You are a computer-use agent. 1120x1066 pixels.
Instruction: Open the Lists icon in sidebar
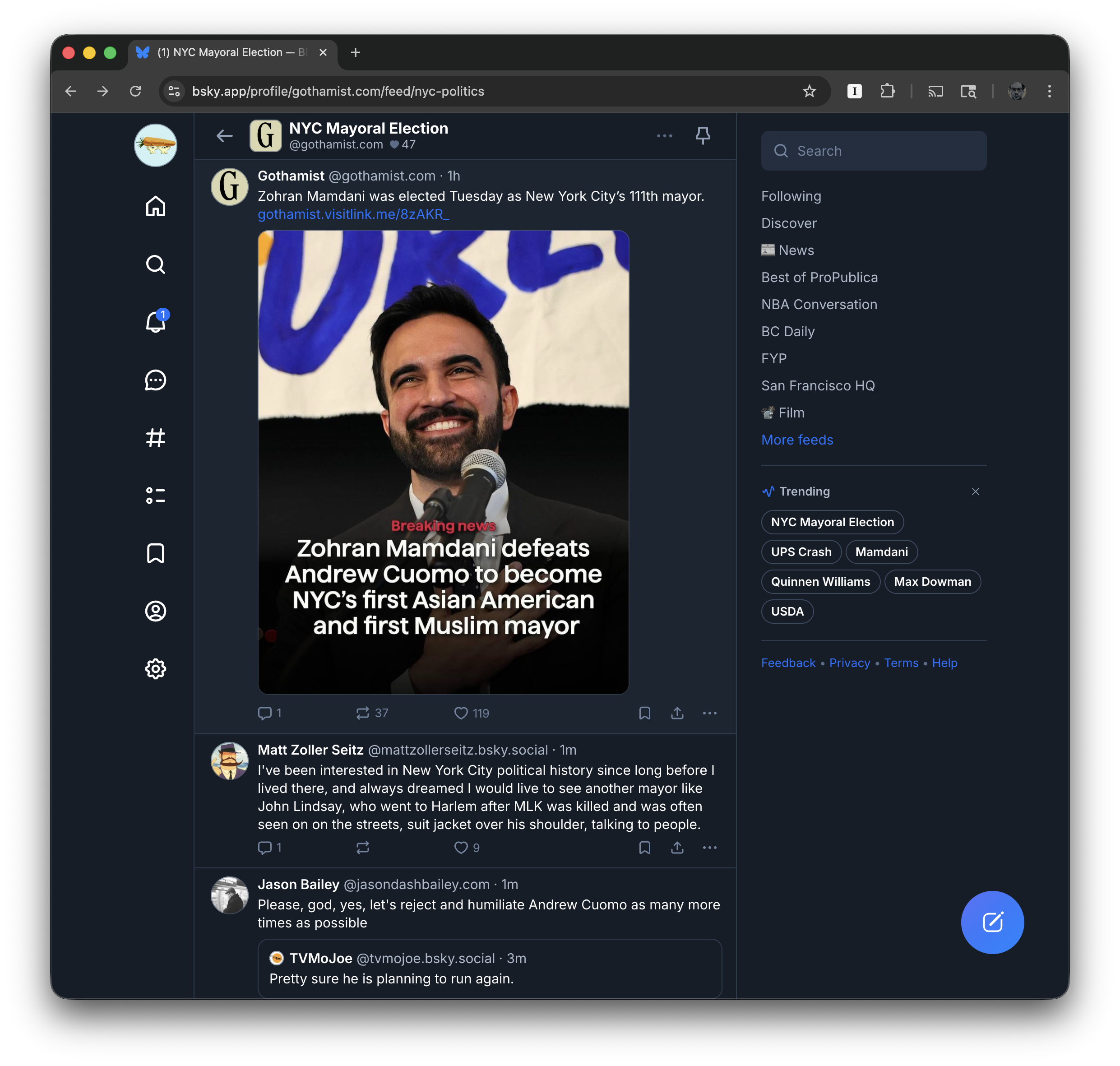click(155, 496)
